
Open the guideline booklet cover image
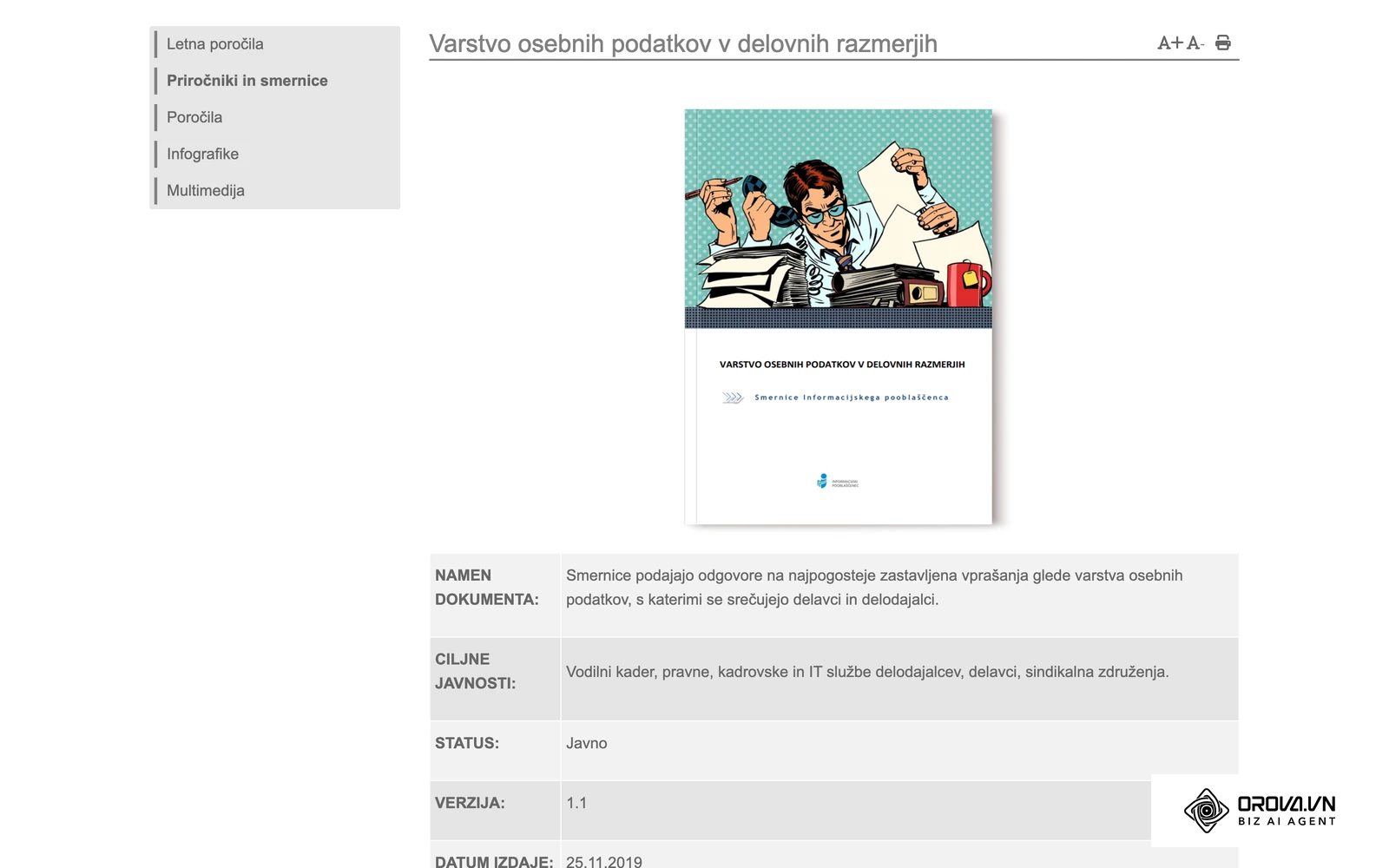[x=839, y=317]
